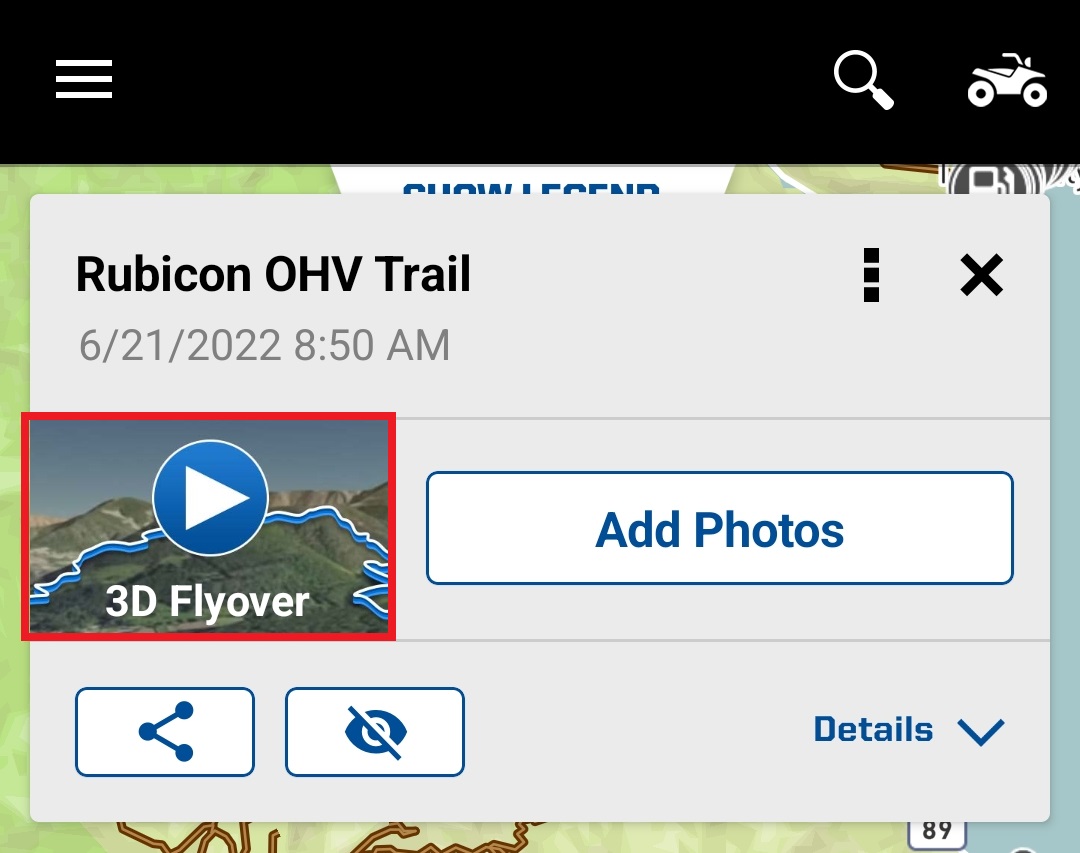Close the Rubicon OHV Trail card
Viewport: 1080px width, 853px height.
982,275
